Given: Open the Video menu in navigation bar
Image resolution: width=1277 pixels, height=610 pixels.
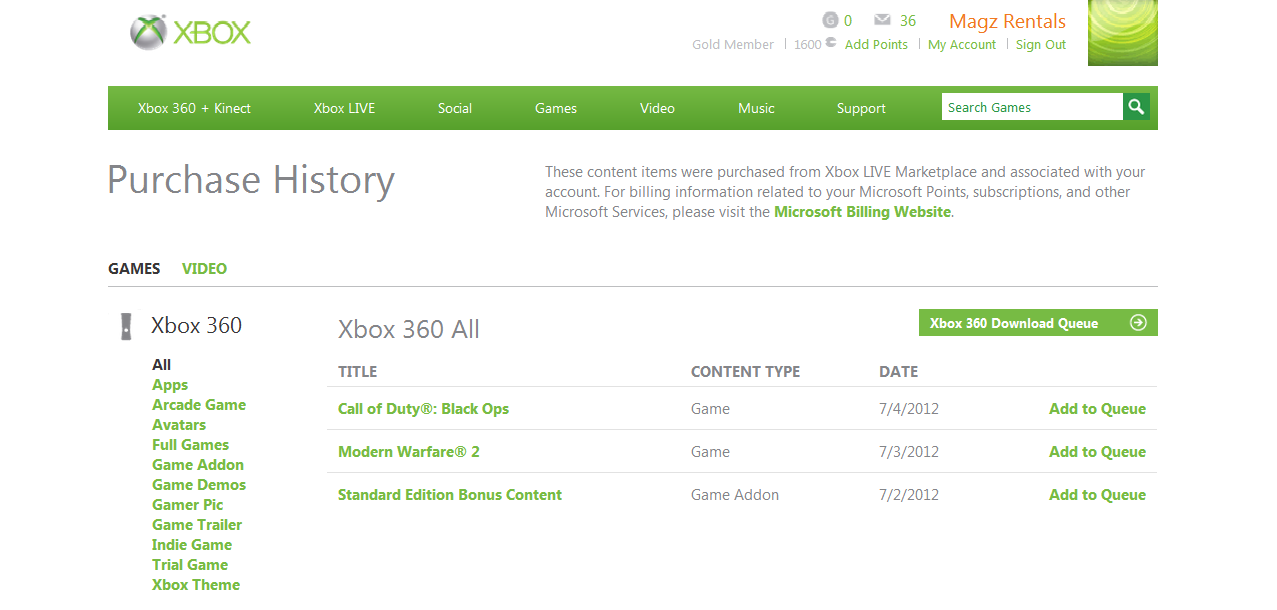Looking at the screenshot, I should coord(657,108).
